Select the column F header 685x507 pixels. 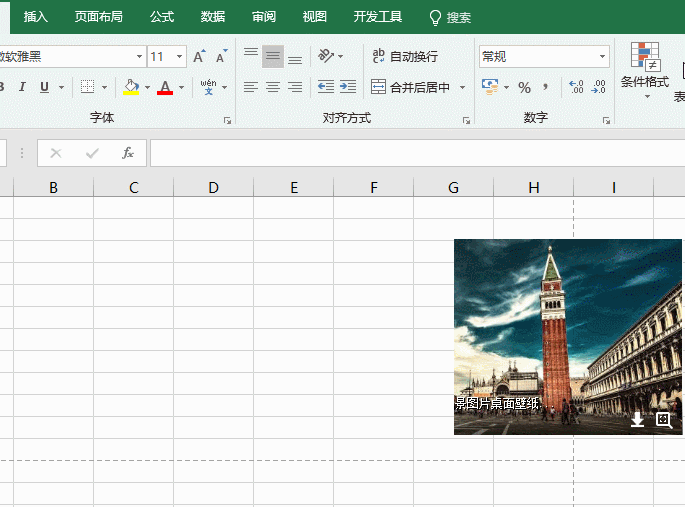click(373, 187)
